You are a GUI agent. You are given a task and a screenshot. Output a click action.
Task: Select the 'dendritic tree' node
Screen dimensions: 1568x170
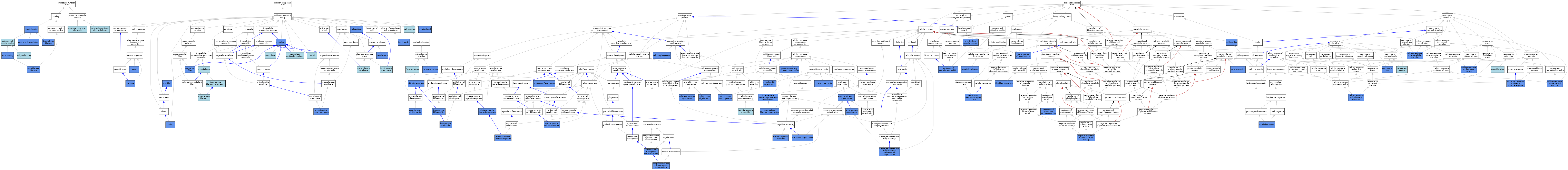(x=120, y=69)
